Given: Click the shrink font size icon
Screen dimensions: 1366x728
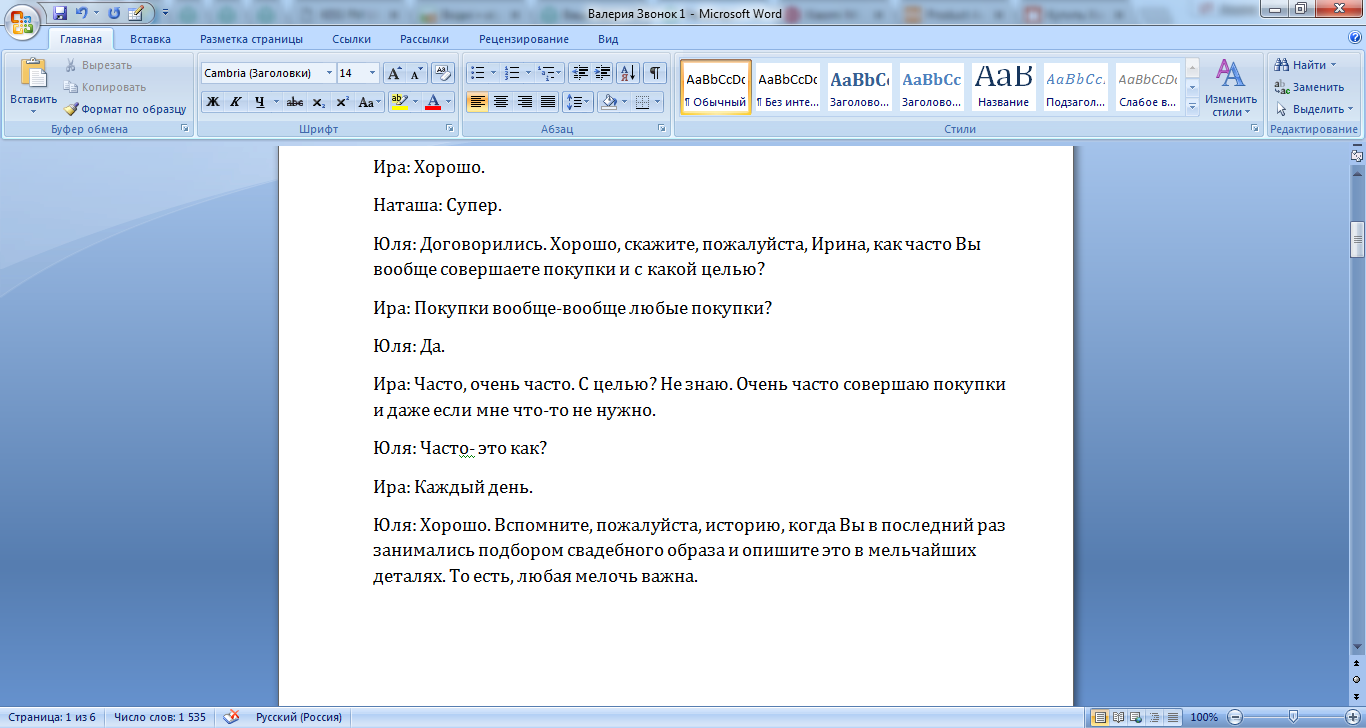Looking at the screenshot, I should click(417, 73).
